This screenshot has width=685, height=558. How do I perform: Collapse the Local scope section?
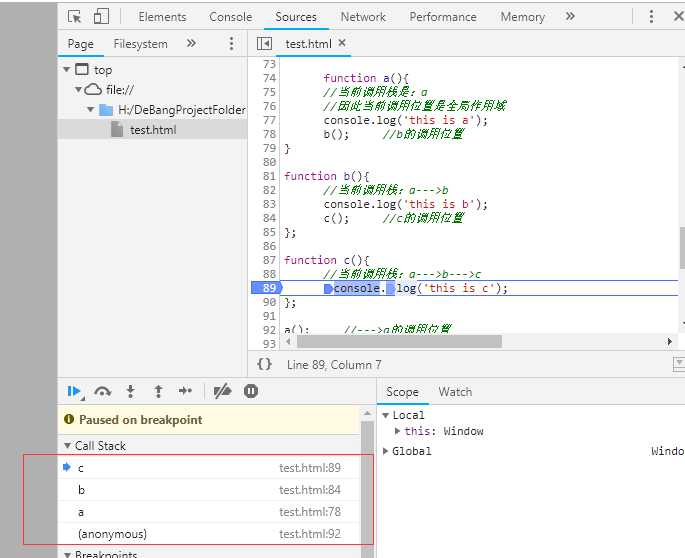[385, 415]
